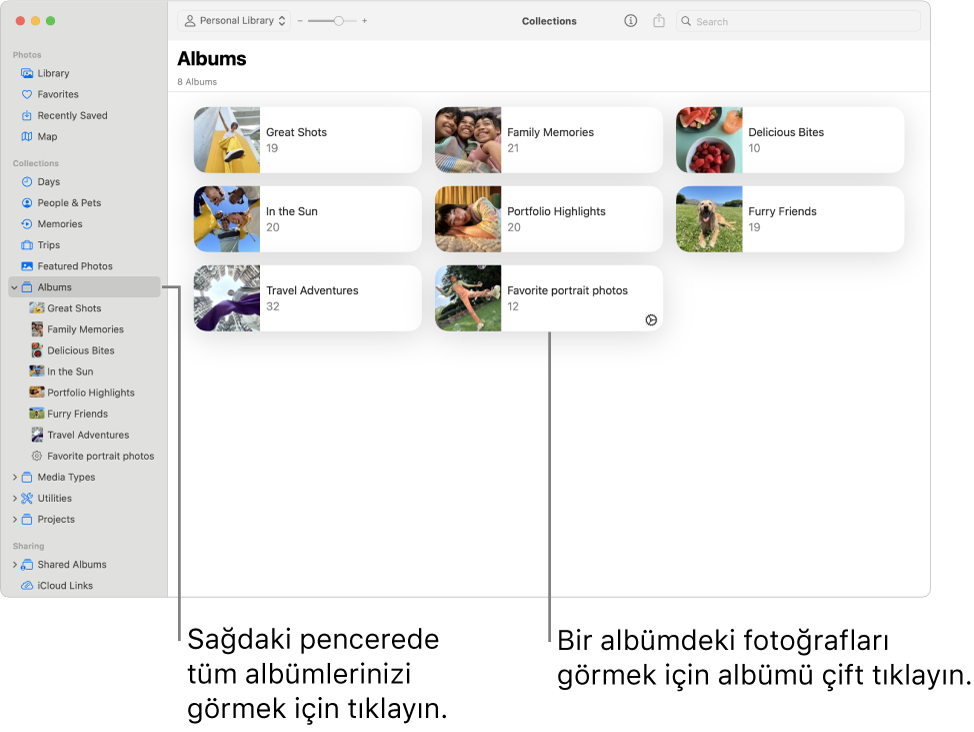
Task: Collapse the Albums disclosure chevron
Action: point(14,288)
